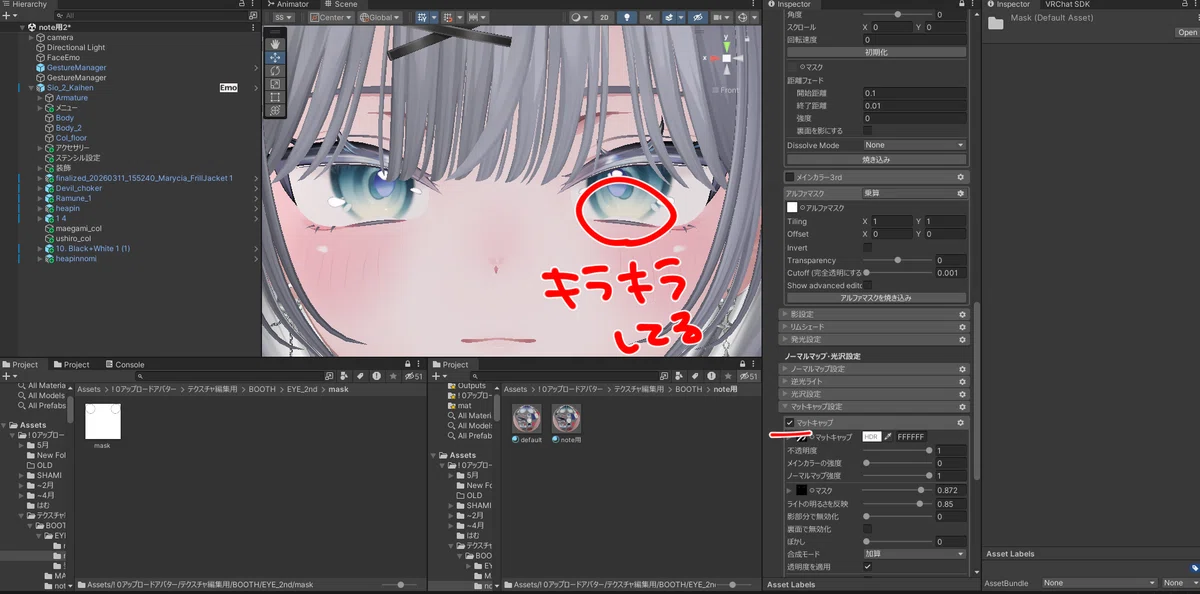Select the Rotate tool in Scene toolbar
Screen dimensions: 1200x594
click(275, 70)
